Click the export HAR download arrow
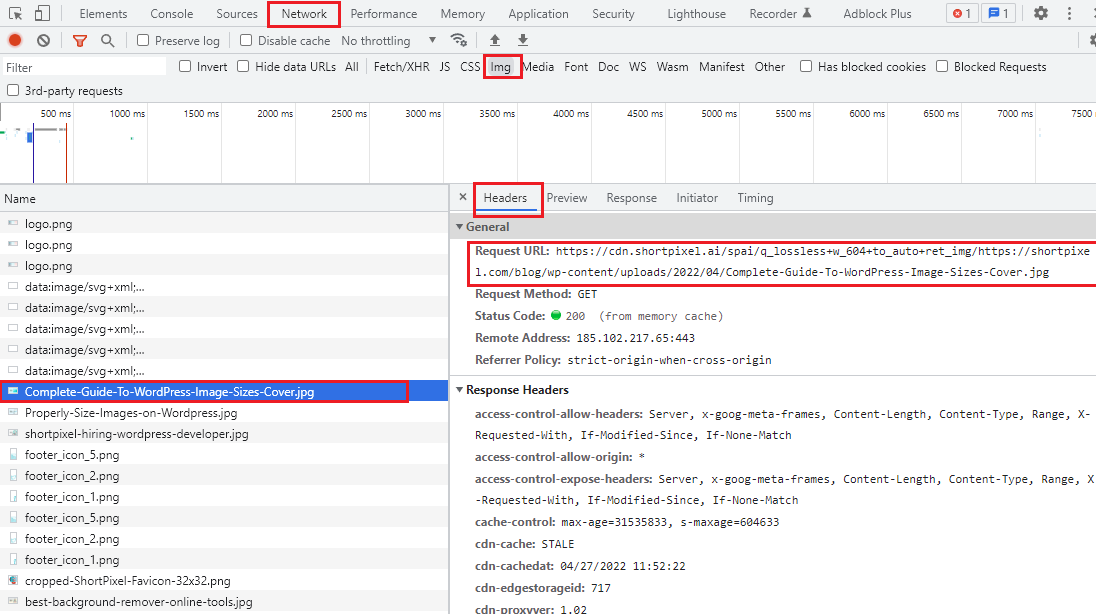 [522, 41]
